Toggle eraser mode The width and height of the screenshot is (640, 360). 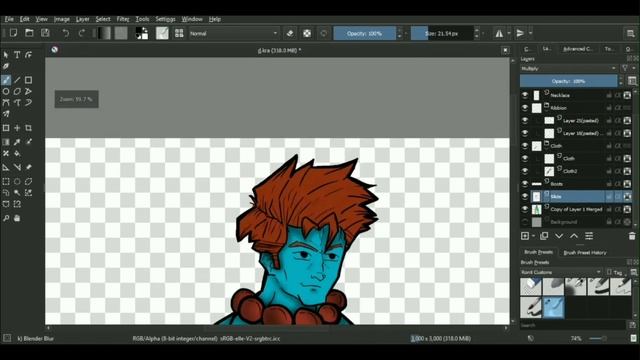point(290,33)
